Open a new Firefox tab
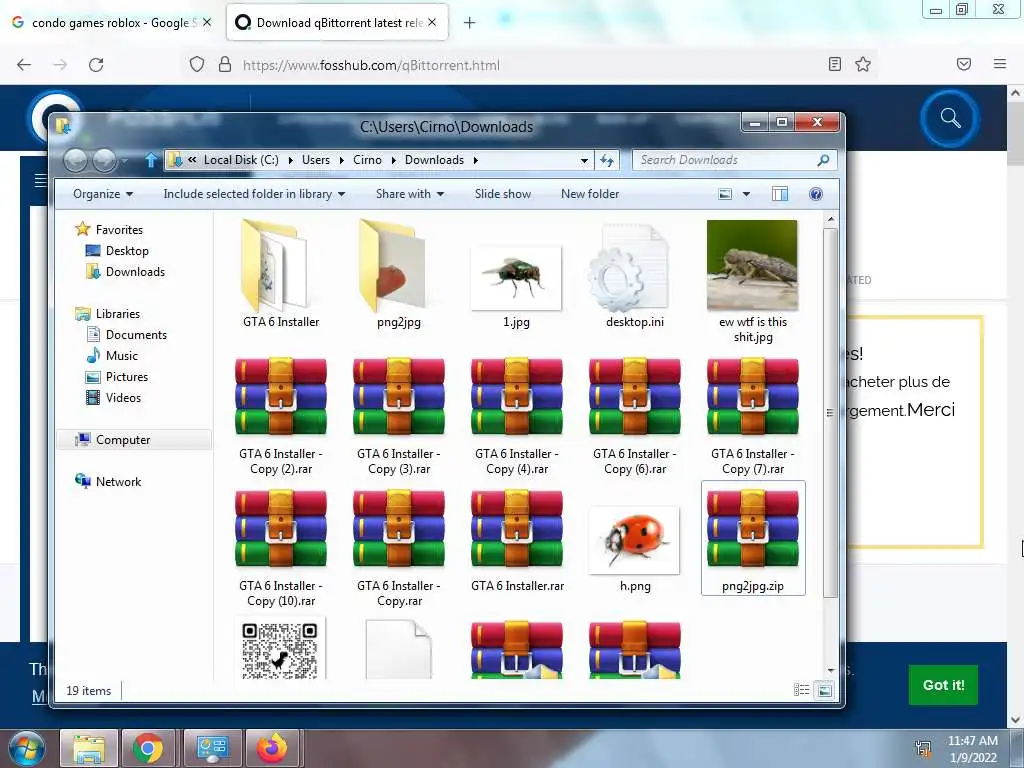The width and height of the screenshot is (1024, 768). point(469,23)
